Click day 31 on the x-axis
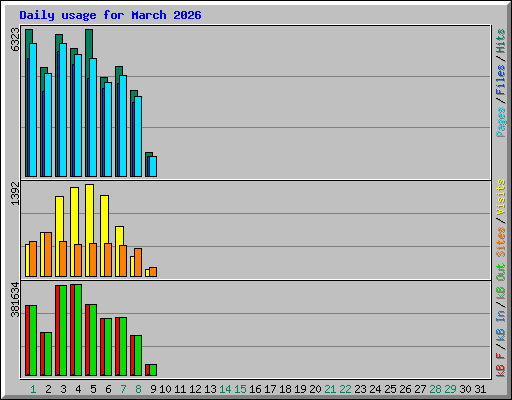Screen dimensions: 512x400 coord(480,389)
